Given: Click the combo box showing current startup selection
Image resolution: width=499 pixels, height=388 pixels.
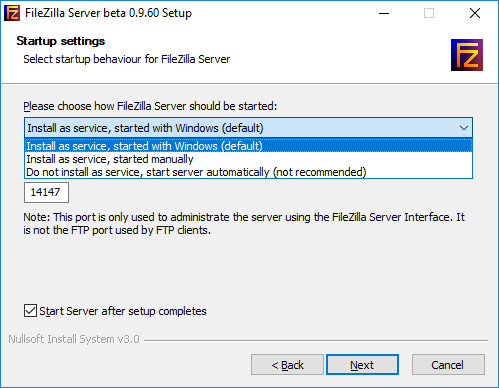Looking at the screenshot, I should 248,128.
